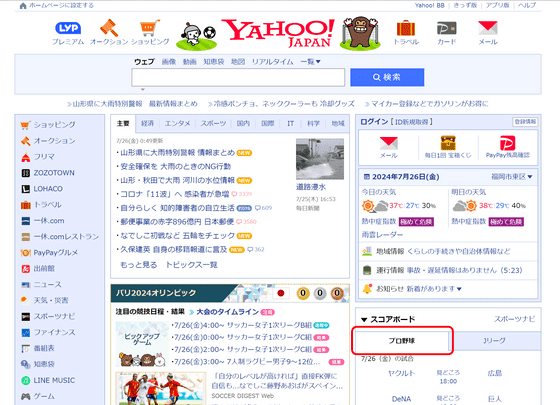This screenshot has height=405, width=560.
Task: Open headline 郵便事業の赤字896億円 日本郵便
Action: tap(177, 222)
